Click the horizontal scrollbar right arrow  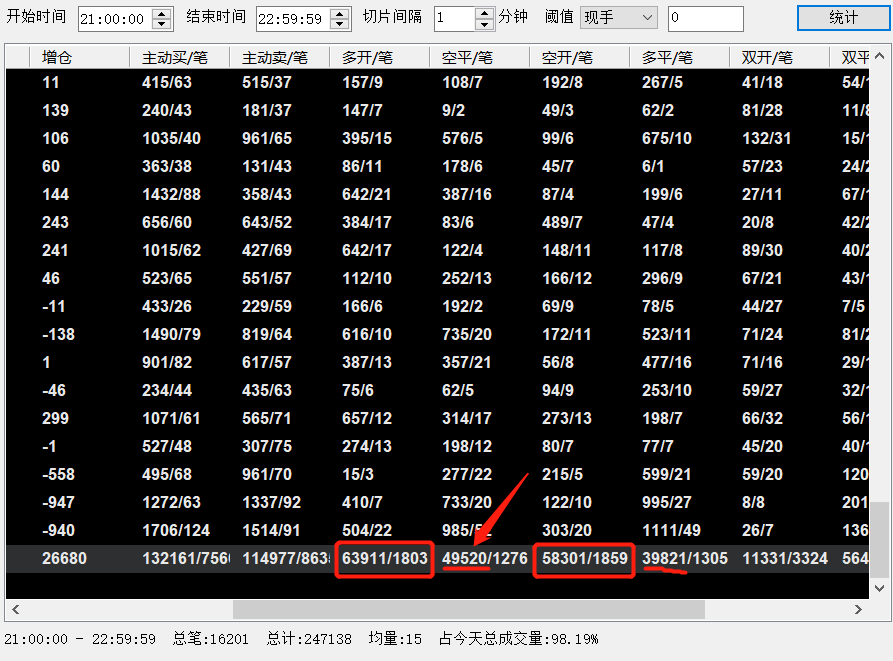tap(858, 610)
